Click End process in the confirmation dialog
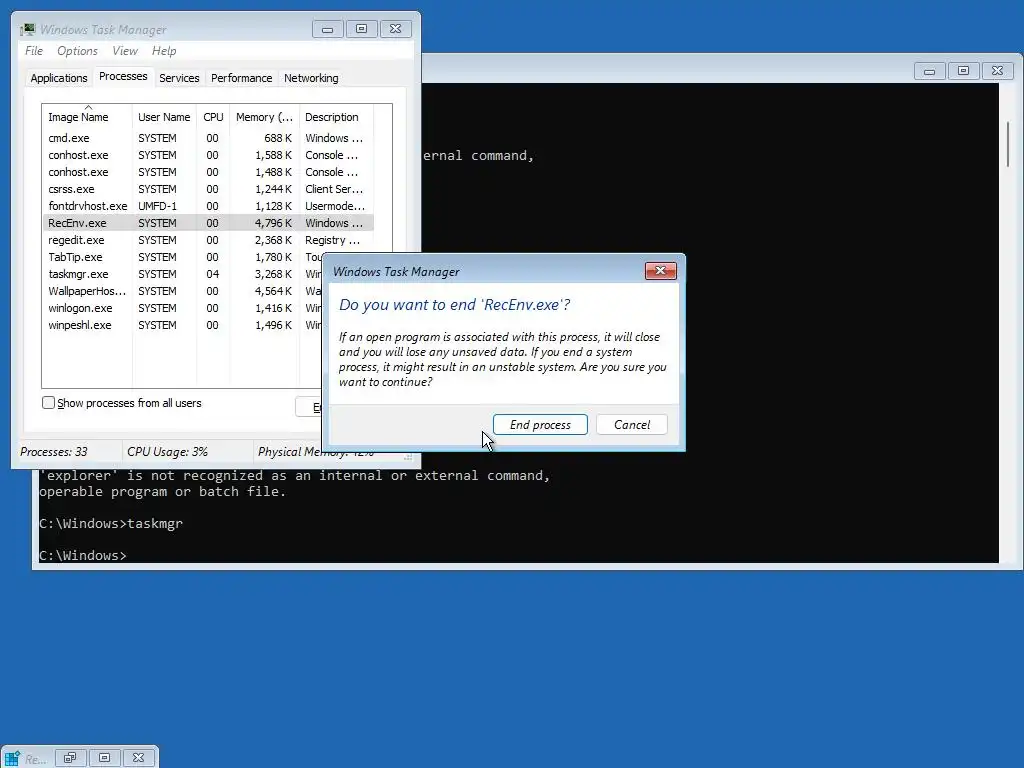The height and width of the screenshot is (768, 1024). click(540, 424)
